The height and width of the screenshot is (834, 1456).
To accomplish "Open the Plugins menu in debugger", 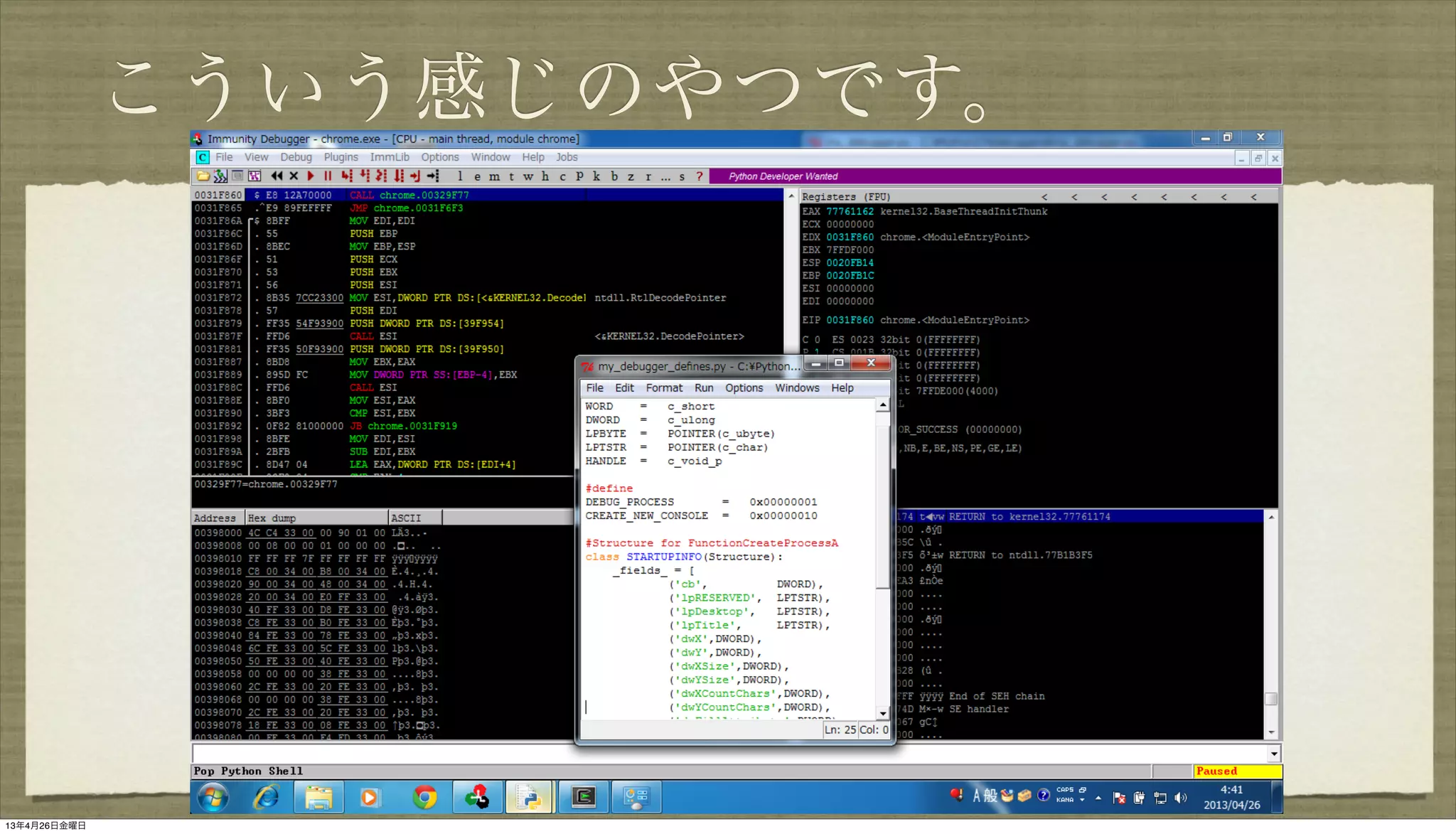I will coord(341,157).
